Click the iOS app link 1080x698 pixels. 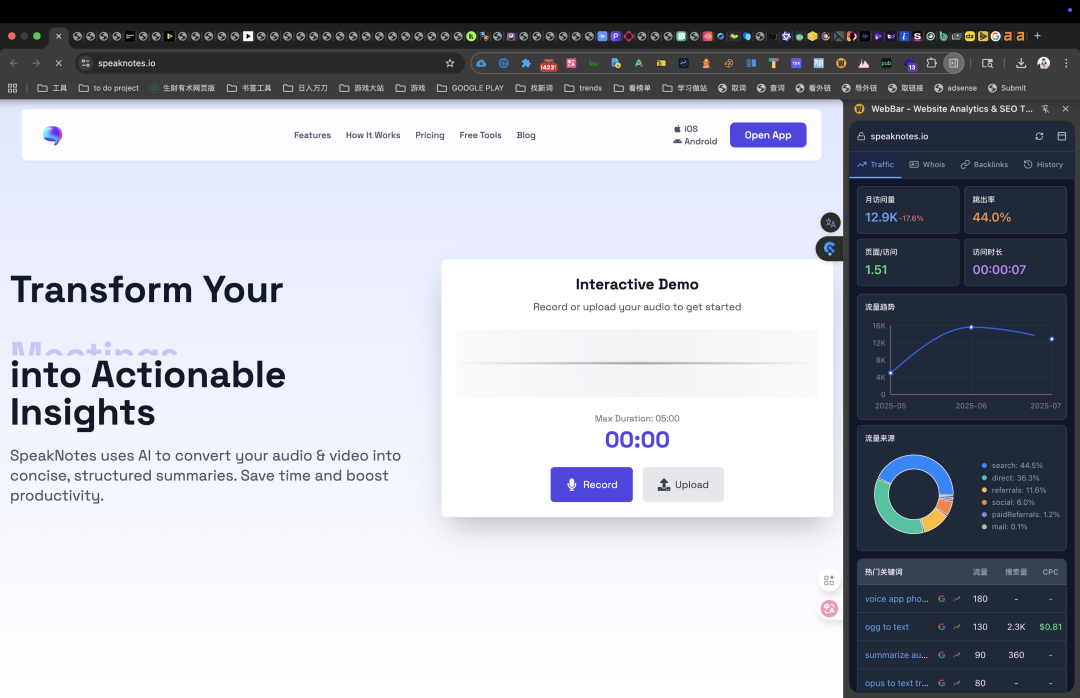(x=685, y=129)
